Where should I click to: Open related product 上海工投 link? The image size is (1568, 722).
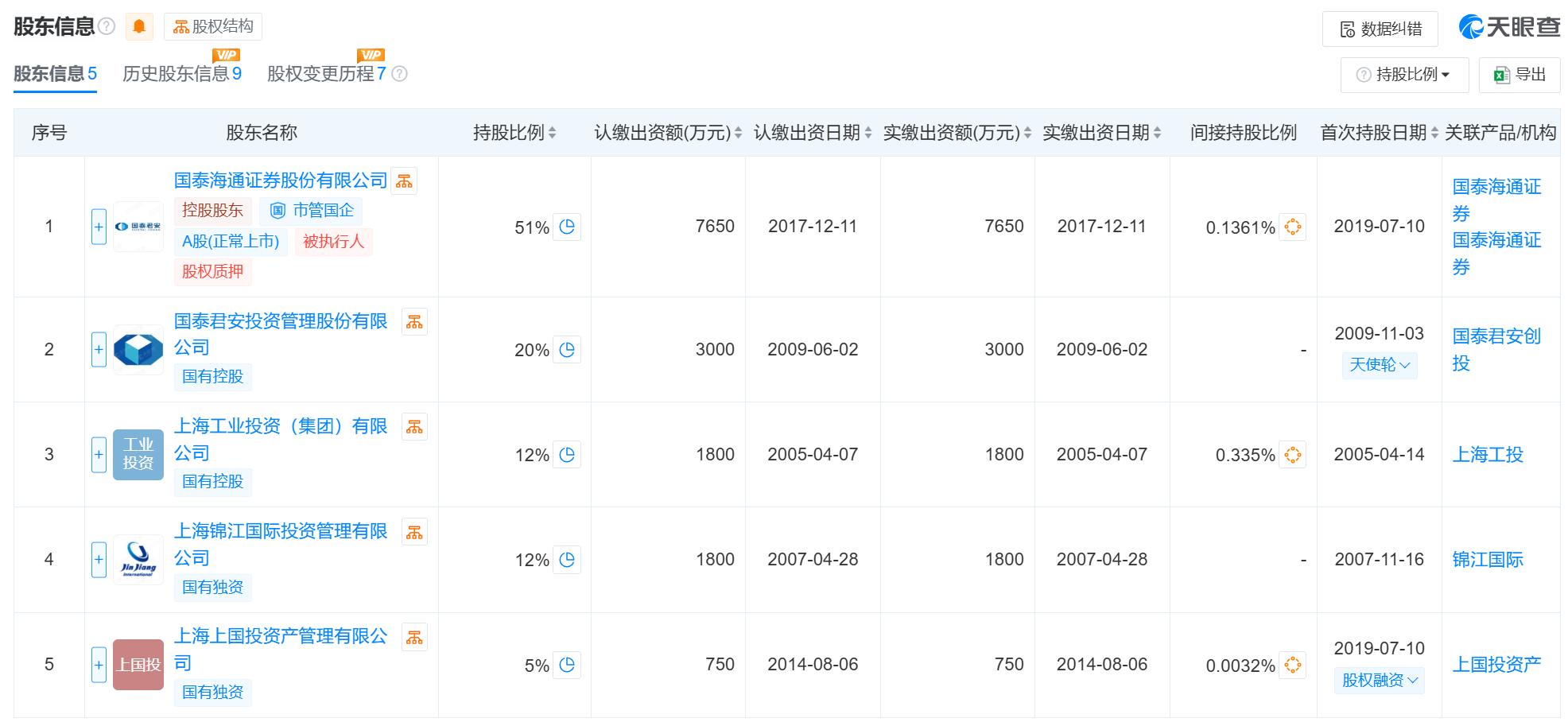pos(1488,454)
